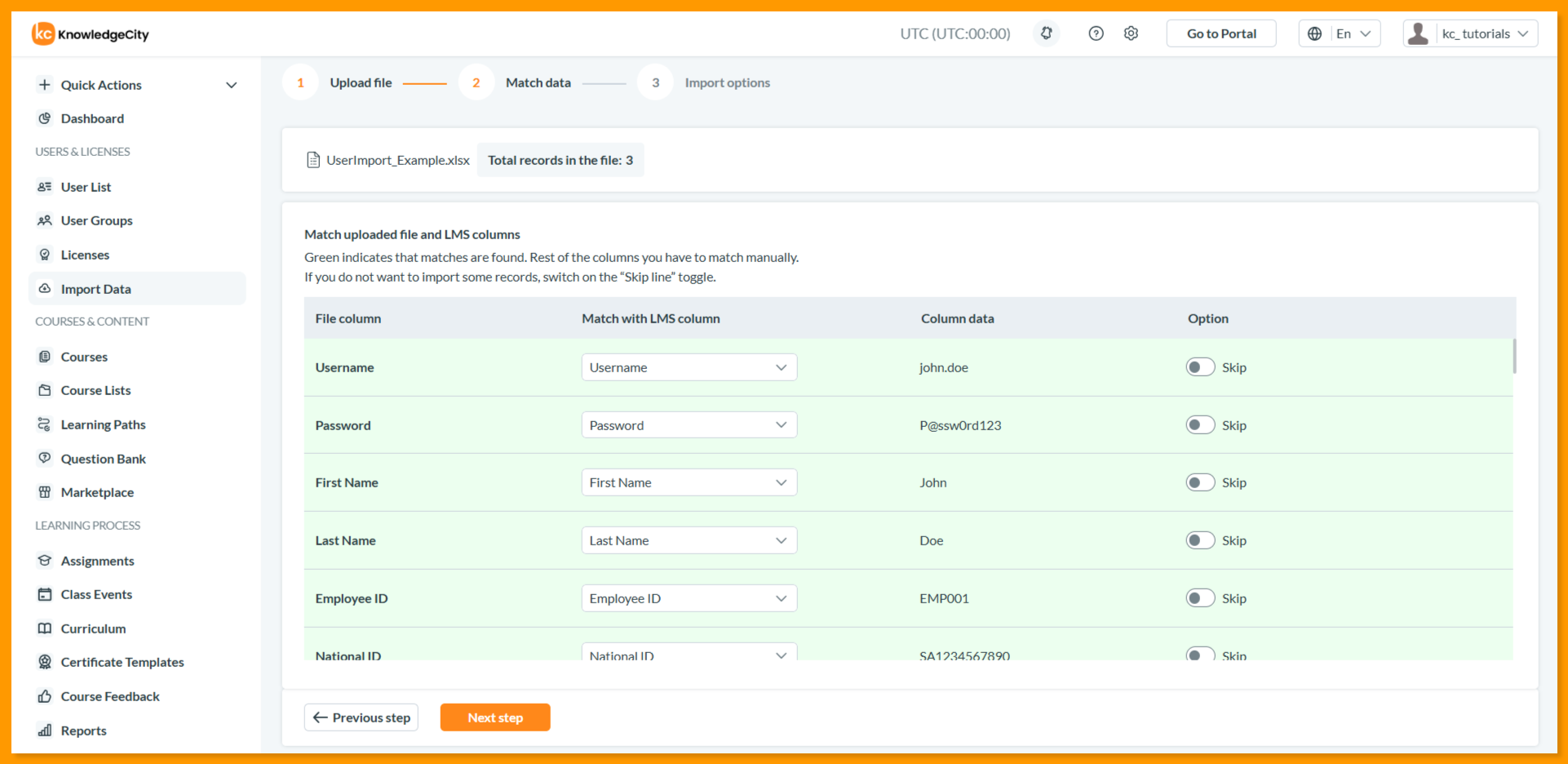
Task: Click the table's vertical scrollbar
Action: tap(1514, 356)
